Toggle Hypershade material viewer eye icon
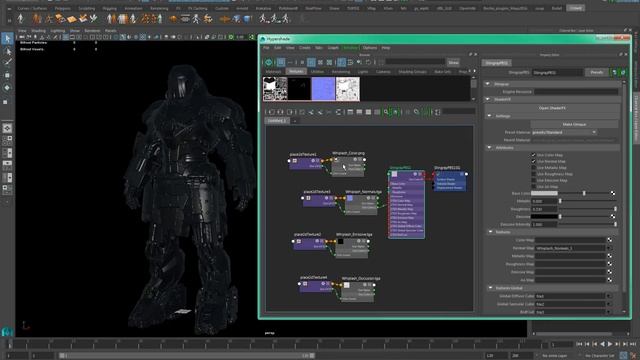The height and width of the screenshot is (360, 640). 269,62
